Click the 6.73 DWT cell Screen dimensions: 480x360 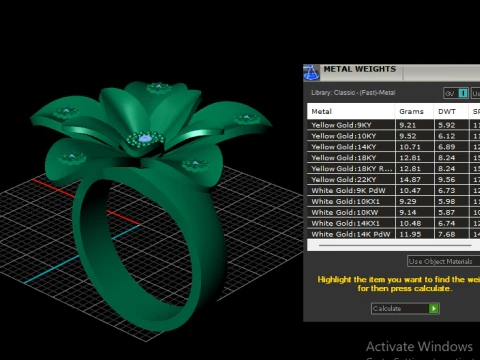pyautogui.click(x=451, y=191)
